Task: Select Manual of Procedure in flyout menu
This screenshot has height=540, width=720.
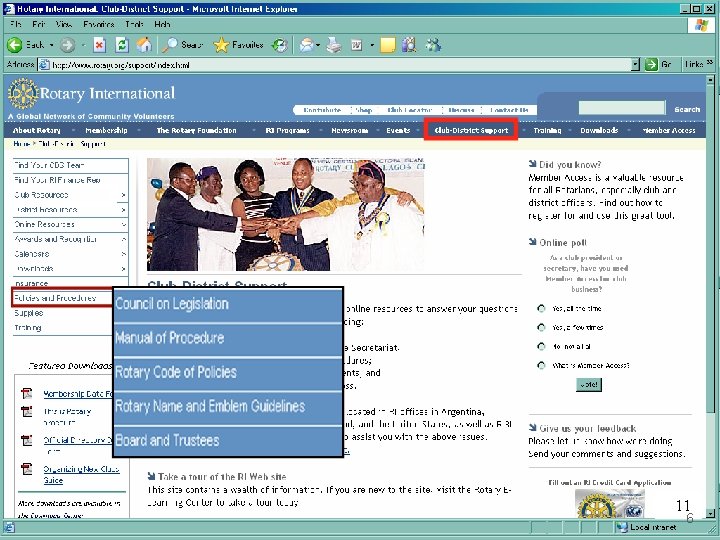Action: 228,338
